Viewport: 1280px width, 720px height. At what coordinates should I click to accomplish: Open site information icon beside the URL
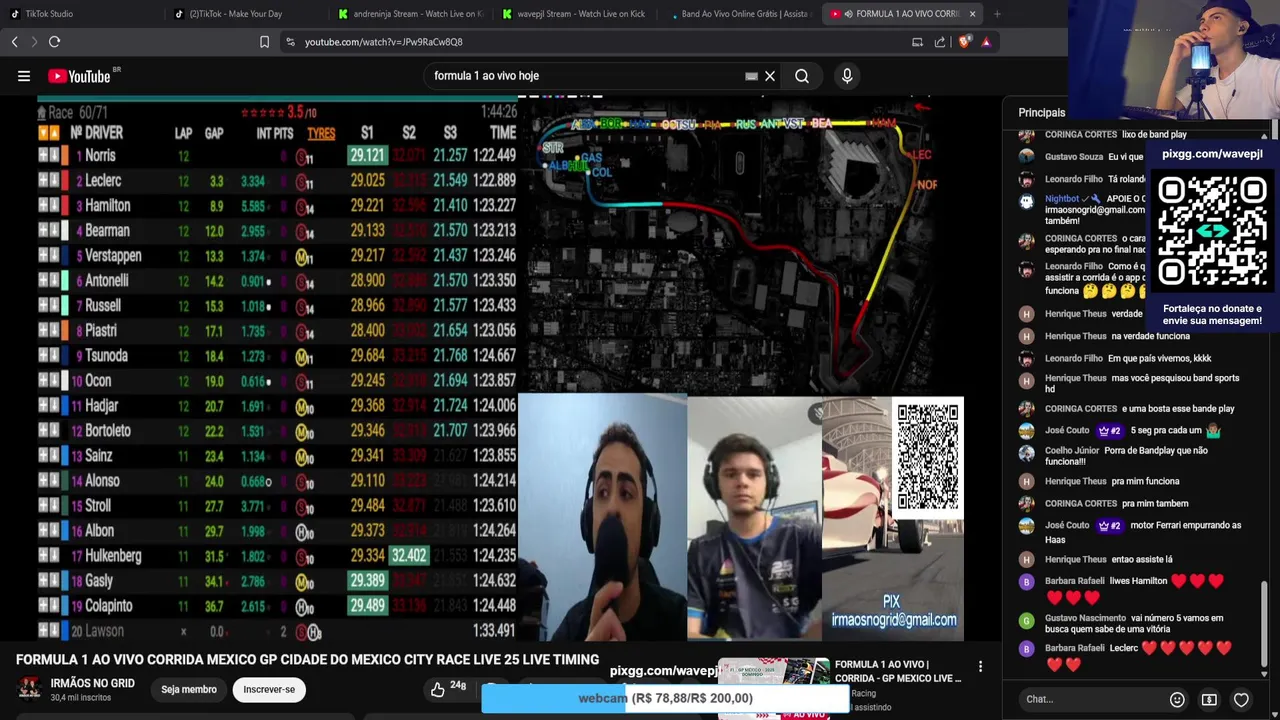point(290,42)
